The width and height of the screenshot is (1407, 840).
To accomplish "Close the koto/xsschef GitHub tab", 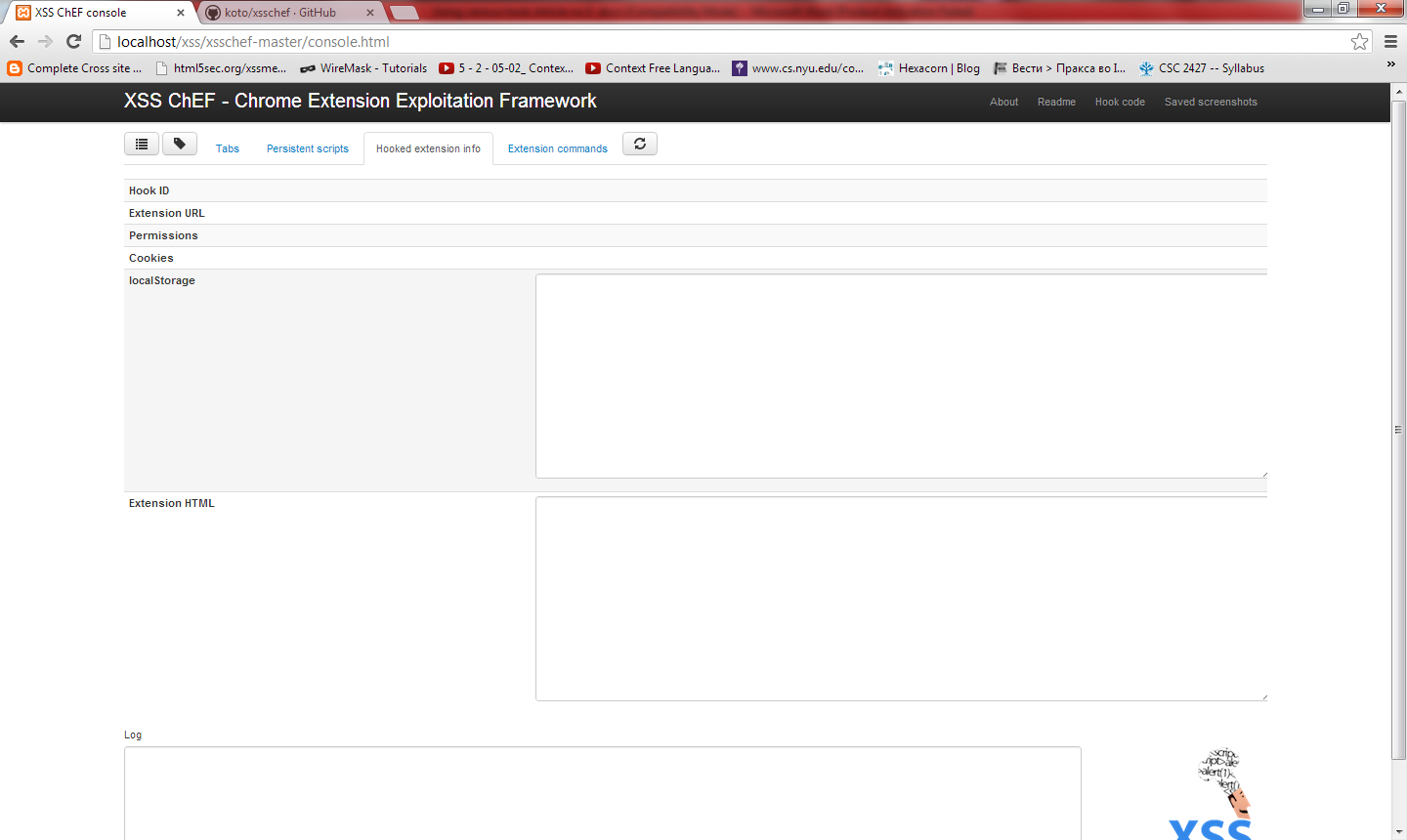I will (370, 13).
